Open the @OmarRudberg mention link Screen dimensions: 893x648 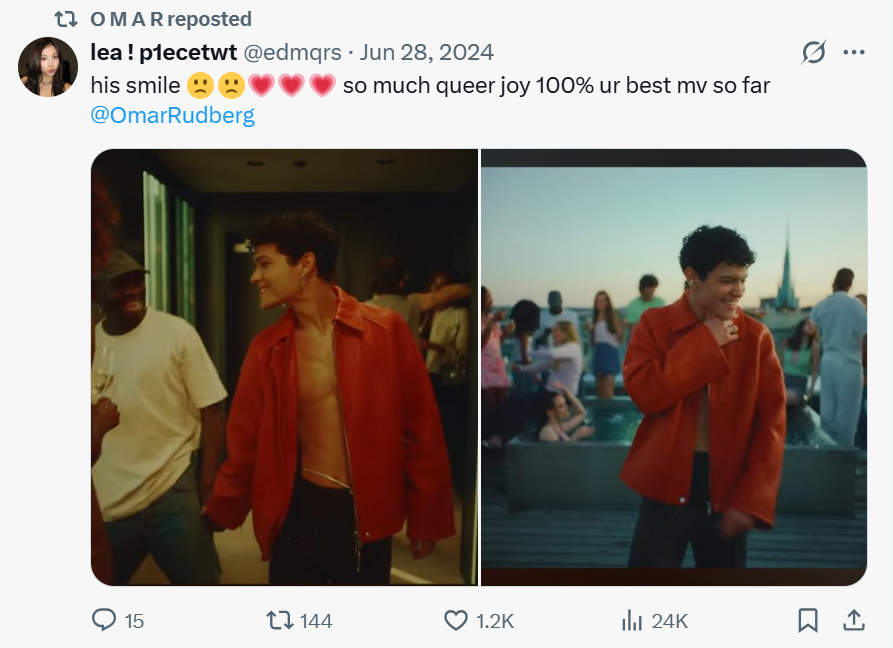click(172, 115)
